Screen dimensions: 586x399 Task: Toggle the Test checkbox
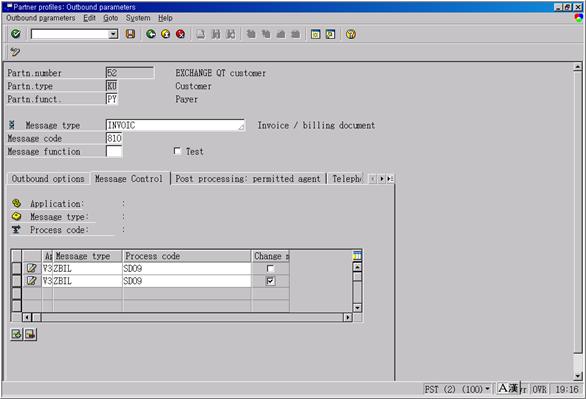tap(177, 151)
